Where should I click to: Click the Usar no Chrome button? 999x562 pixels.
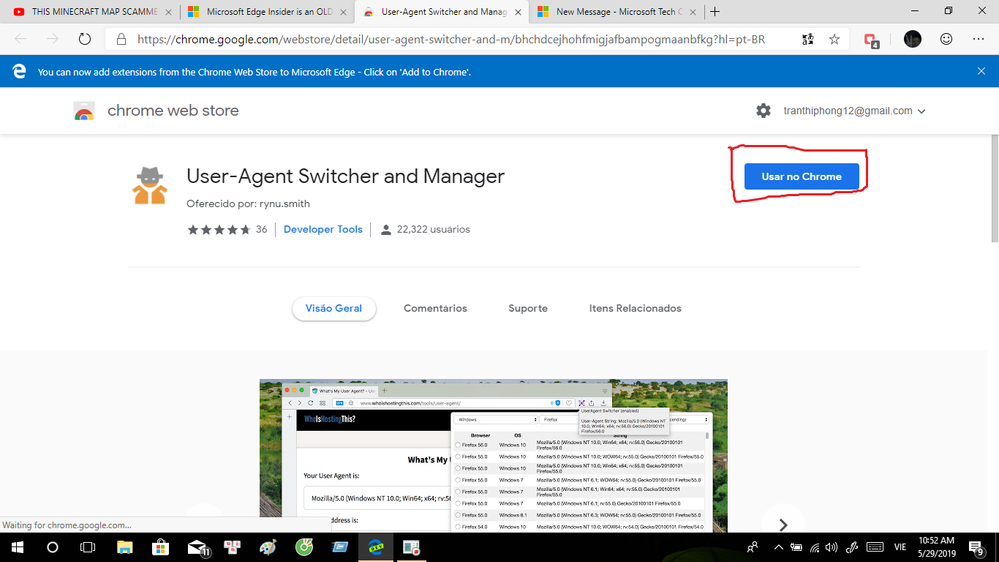click(x=801, y=177)
